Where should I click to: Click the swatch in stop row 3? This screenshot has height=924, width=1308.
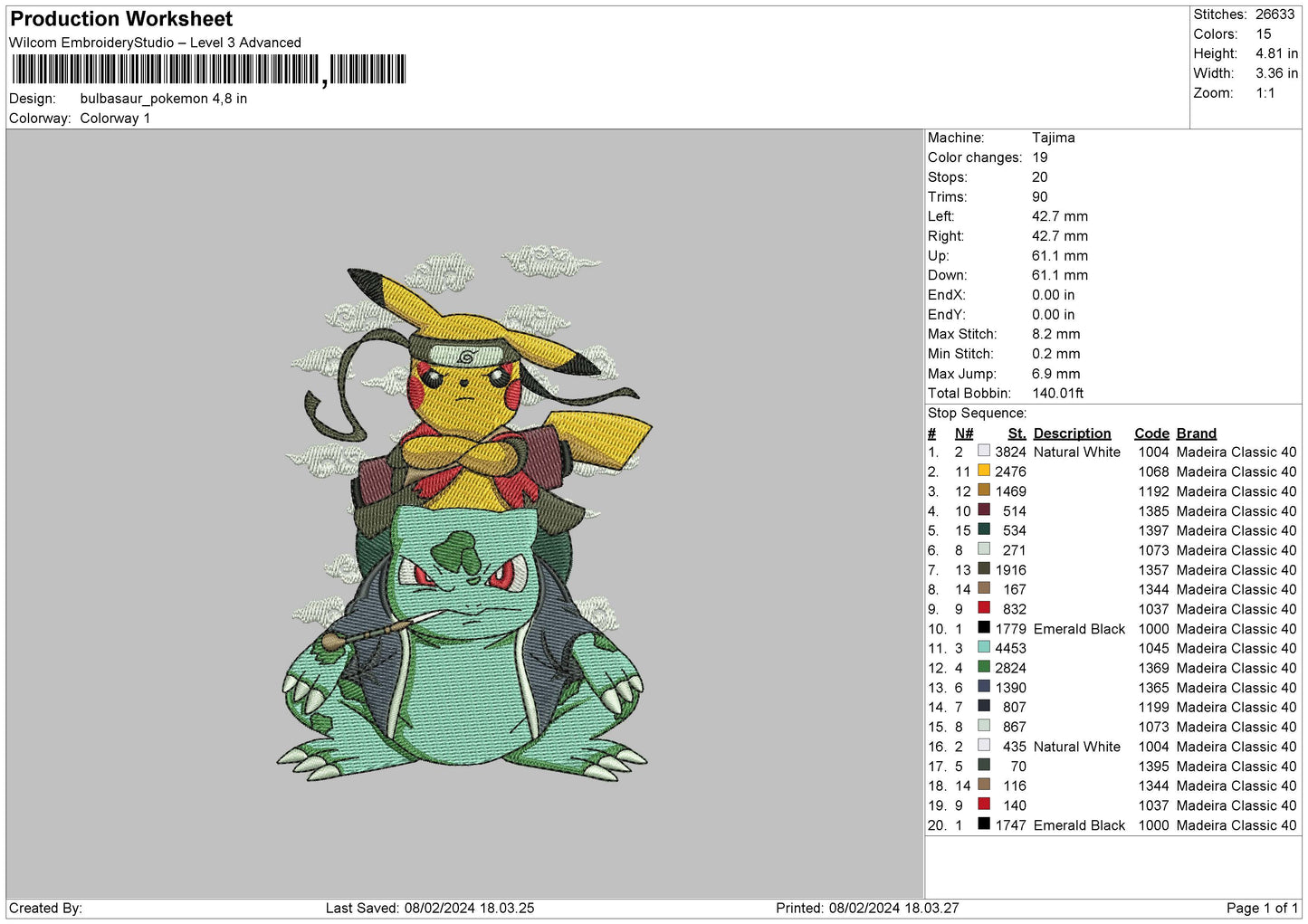984,491
